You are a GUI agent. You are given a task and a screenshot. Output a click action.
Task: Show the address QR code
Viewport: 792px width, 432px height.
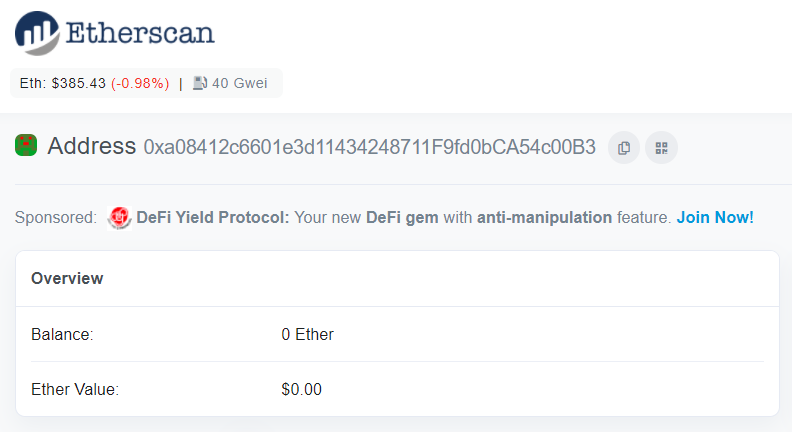pos(661,148)
